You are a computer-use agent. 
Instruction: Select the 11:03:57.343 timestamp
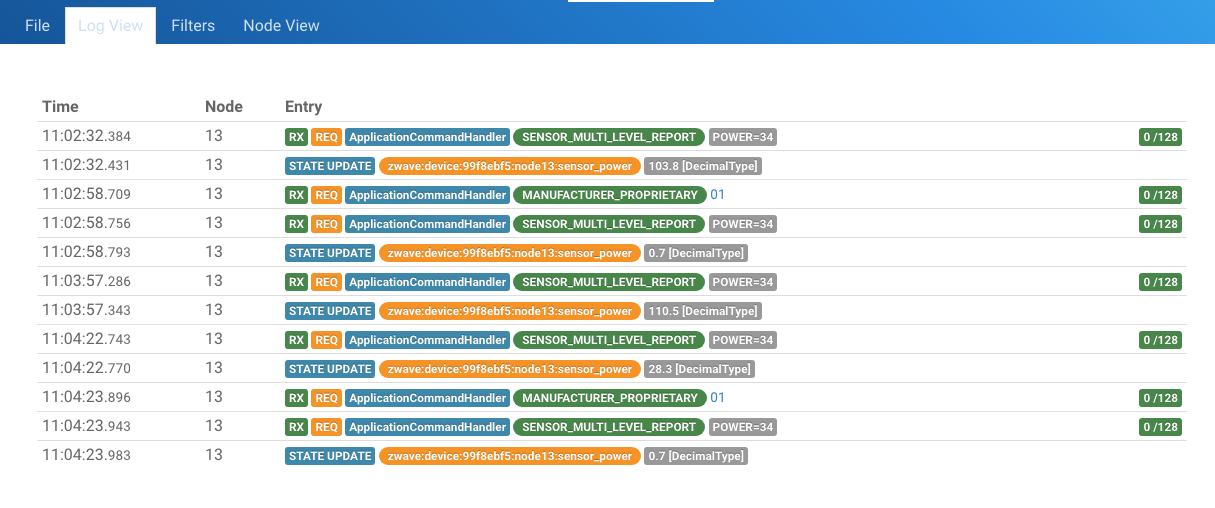[x=86, y=310]
